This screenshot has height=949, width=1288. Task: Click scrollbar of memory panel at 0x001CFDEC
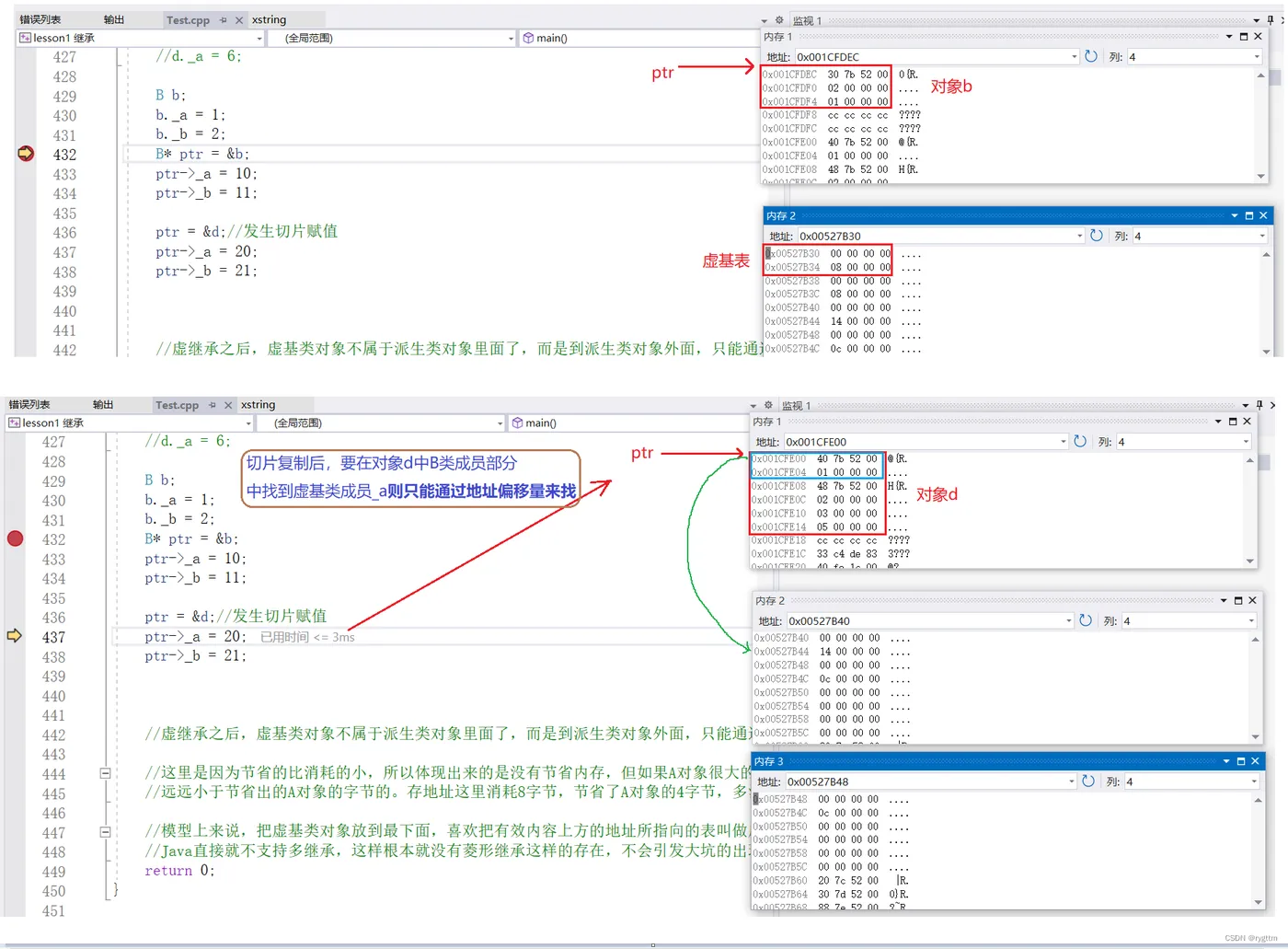(1260, 125)
